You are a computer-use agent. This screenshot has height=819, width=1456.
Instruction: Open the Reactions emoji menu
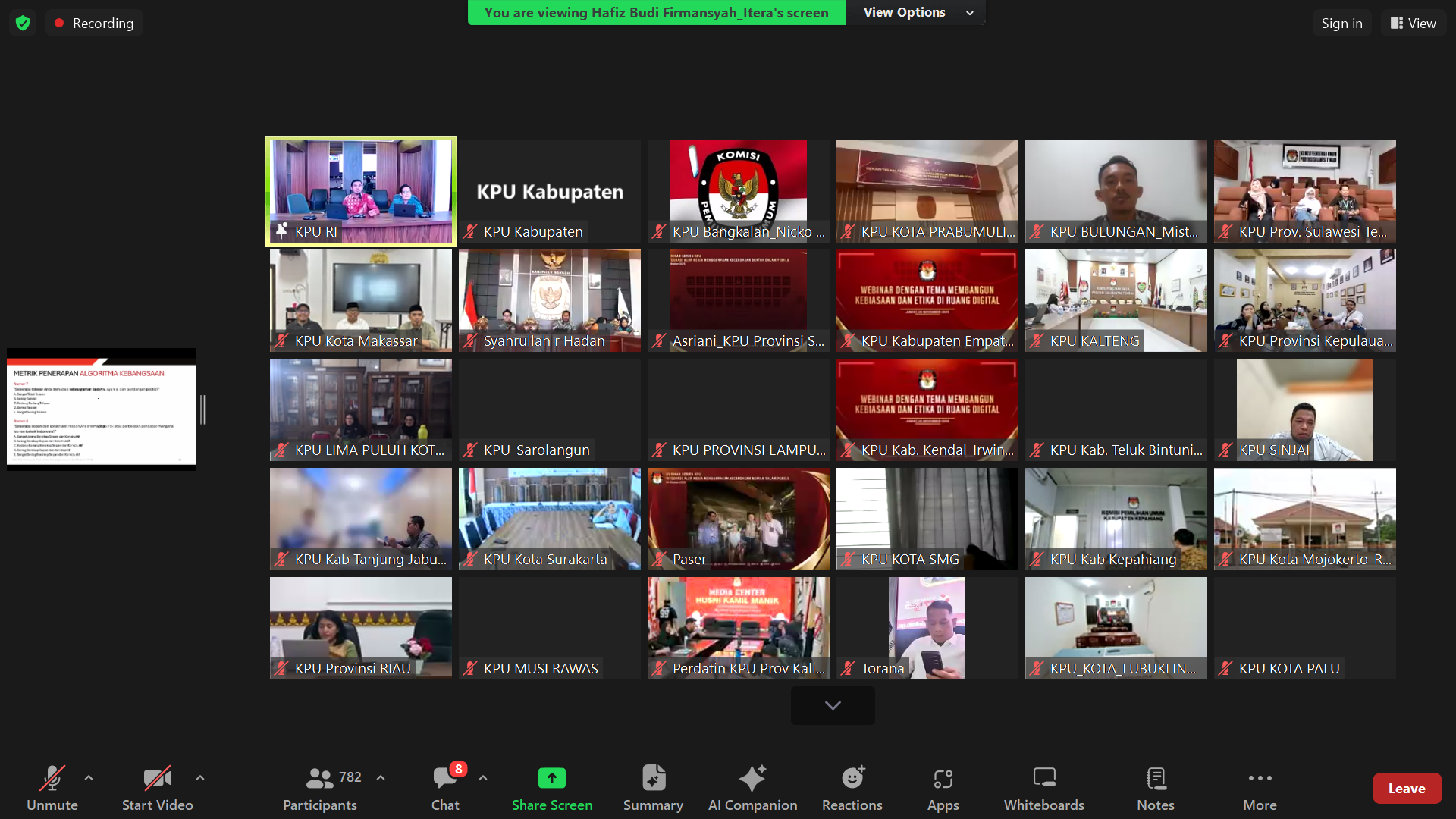click(852, 779)
